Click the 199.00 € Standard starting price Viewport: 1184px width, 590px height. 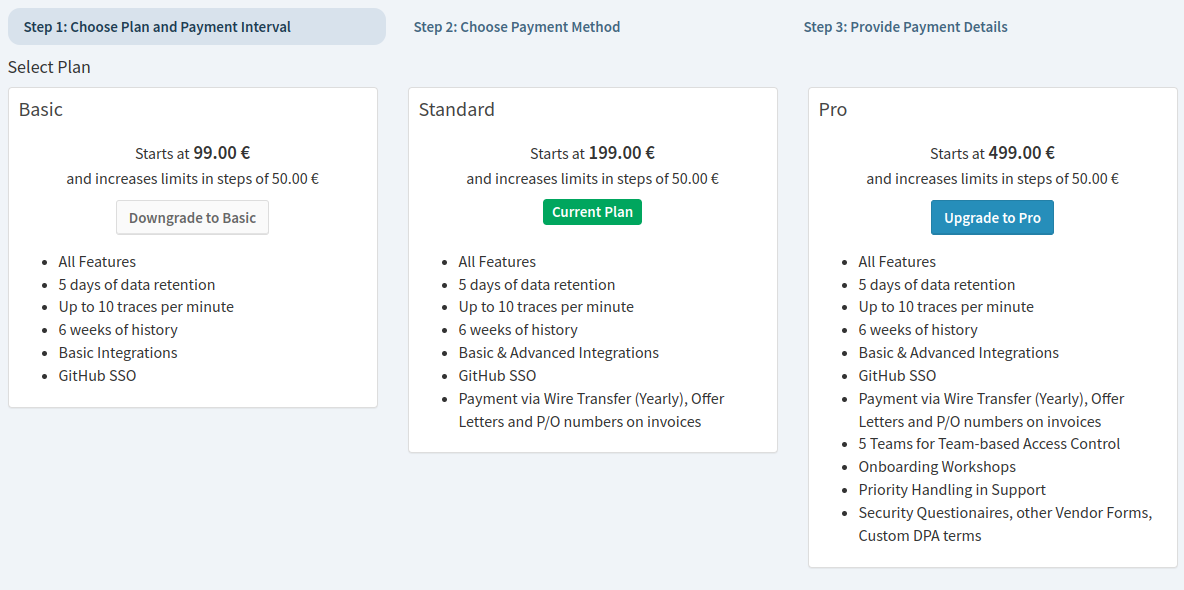click(x=621, y=153)
